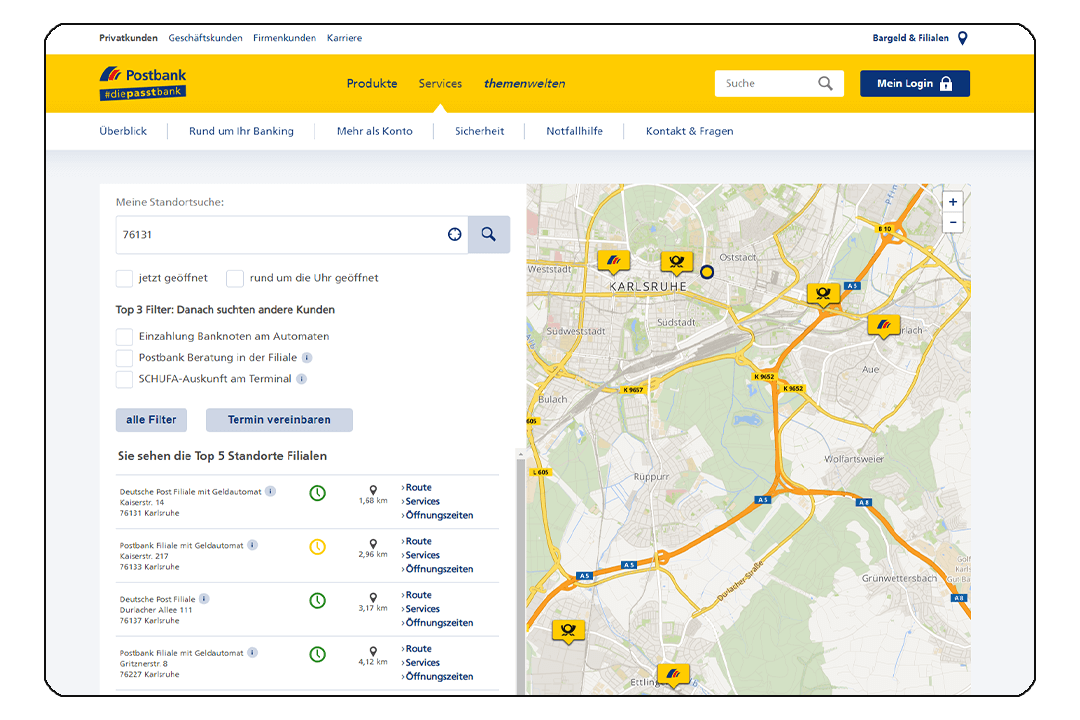Click the 'Termin vereinbaren' button

pos(280,420)
